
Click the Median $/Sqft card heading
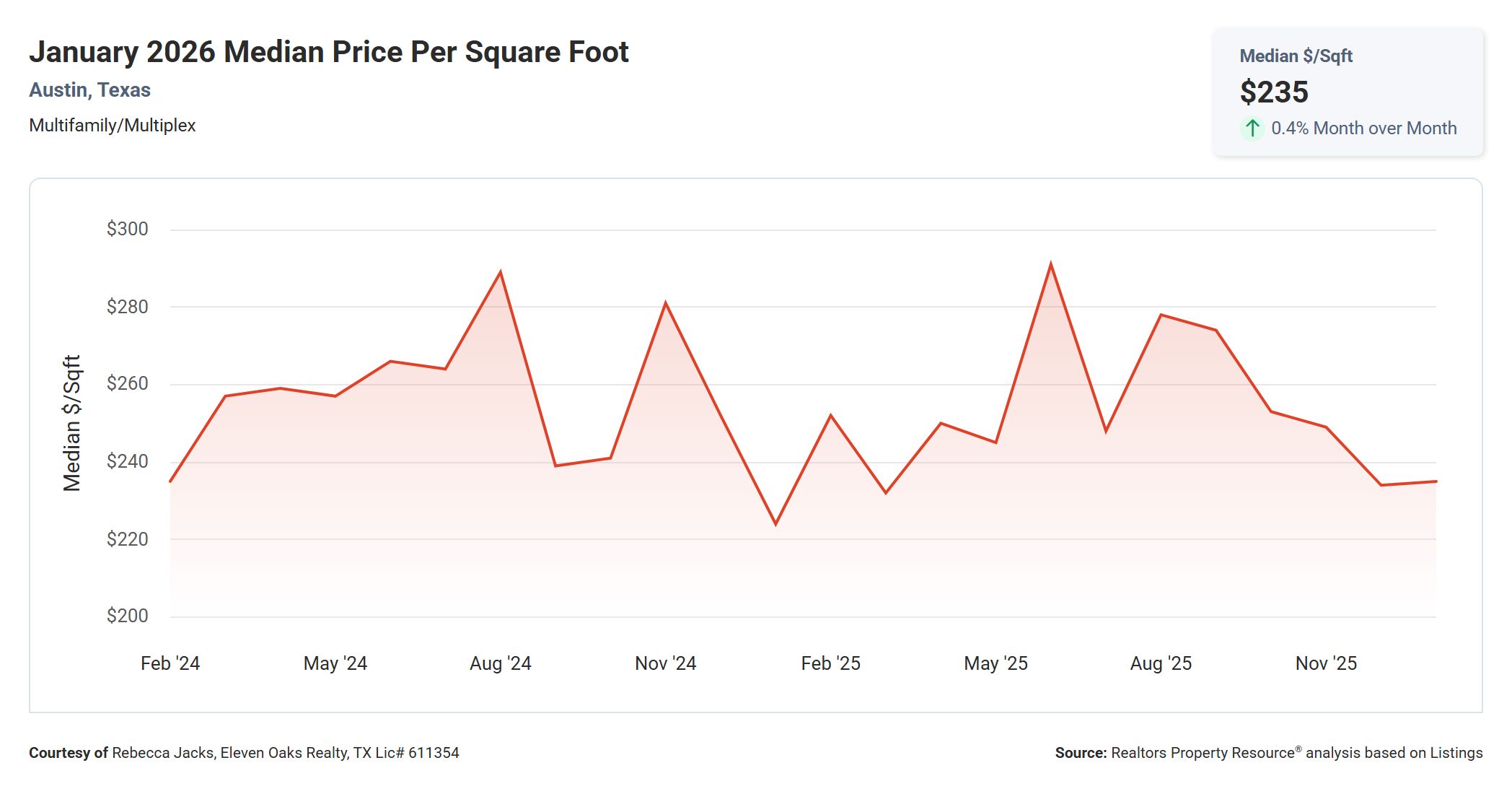click(x=1296, y=56)
